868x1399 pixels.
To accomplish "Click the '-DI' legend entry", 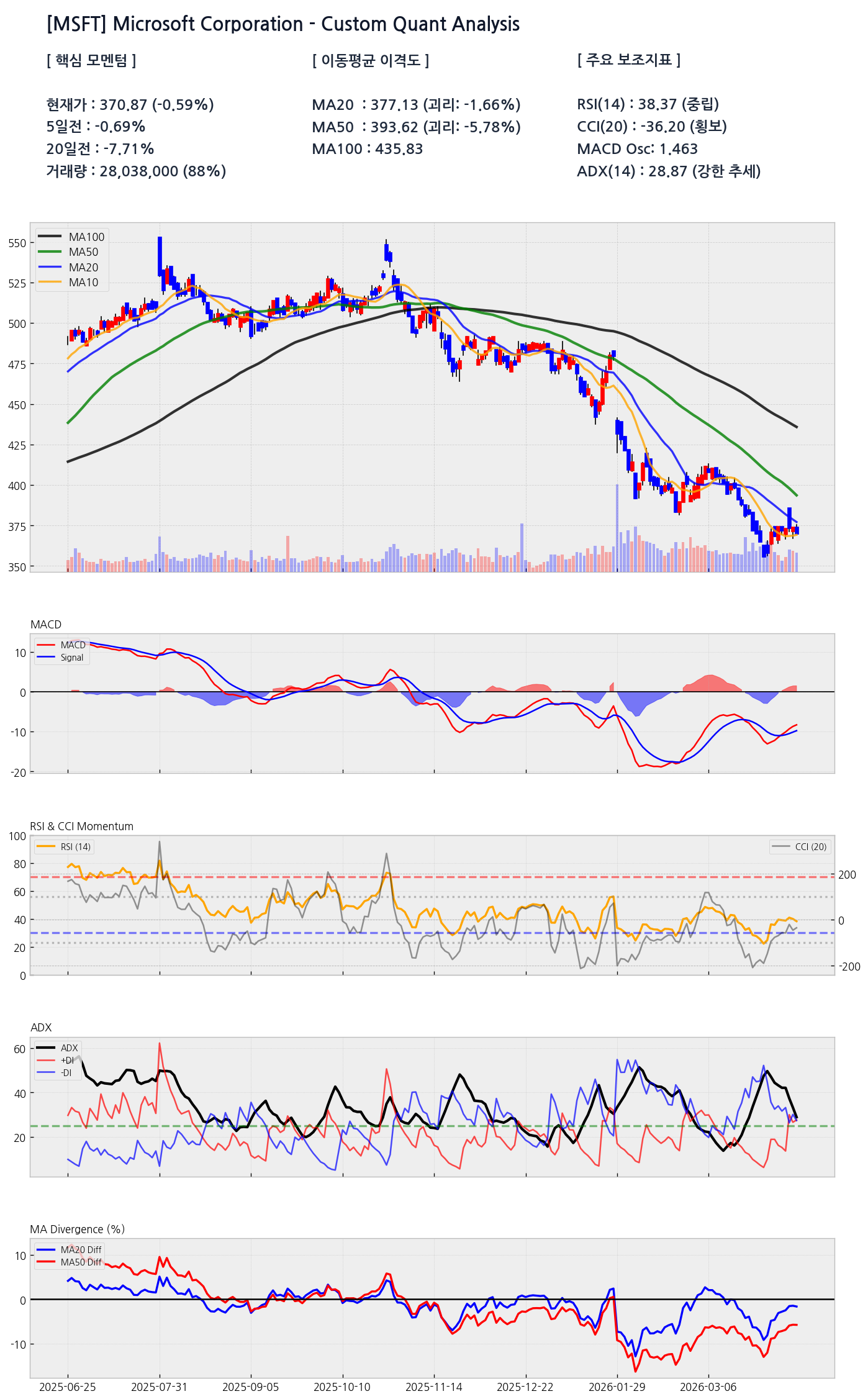I will coord(55,1073).
